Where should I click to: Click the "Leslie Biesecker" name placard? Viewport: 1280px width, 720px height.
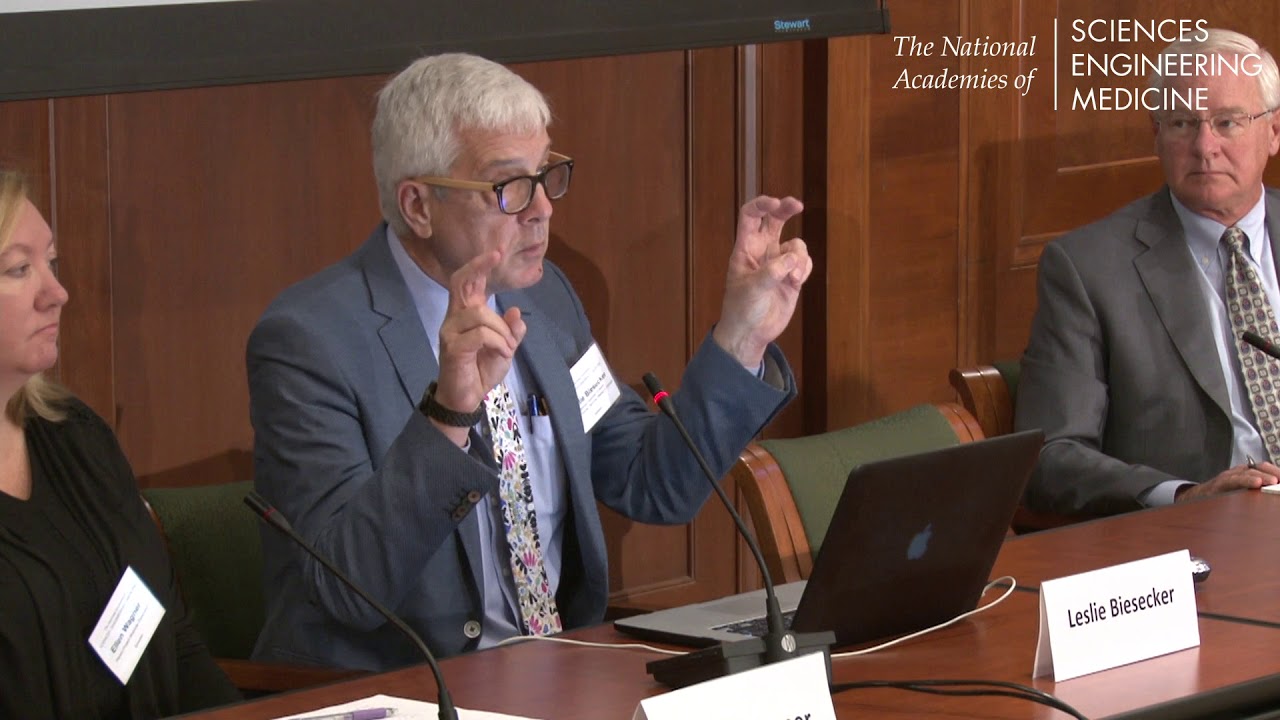point(1116,615)
